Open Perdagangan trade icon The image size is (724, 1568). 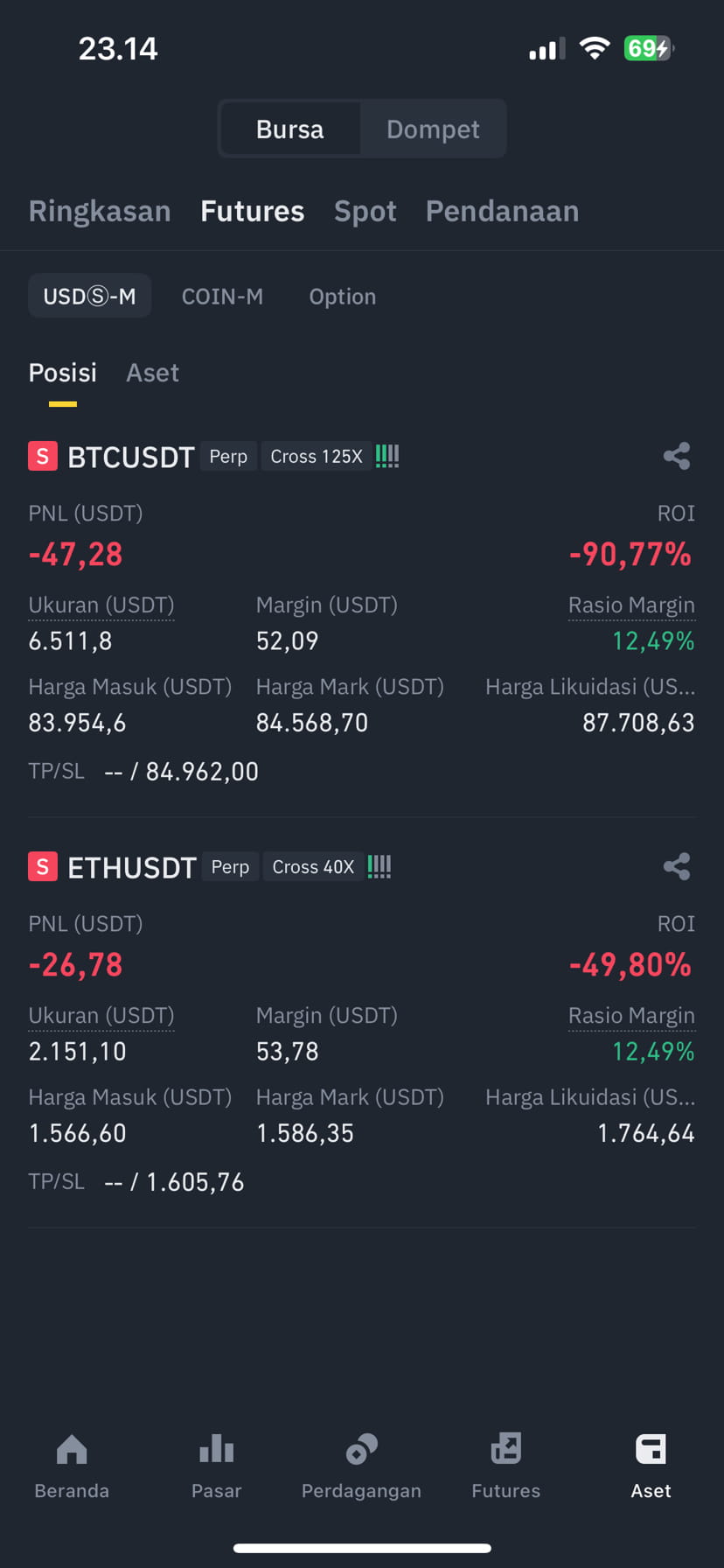(x=361, y=1450)
